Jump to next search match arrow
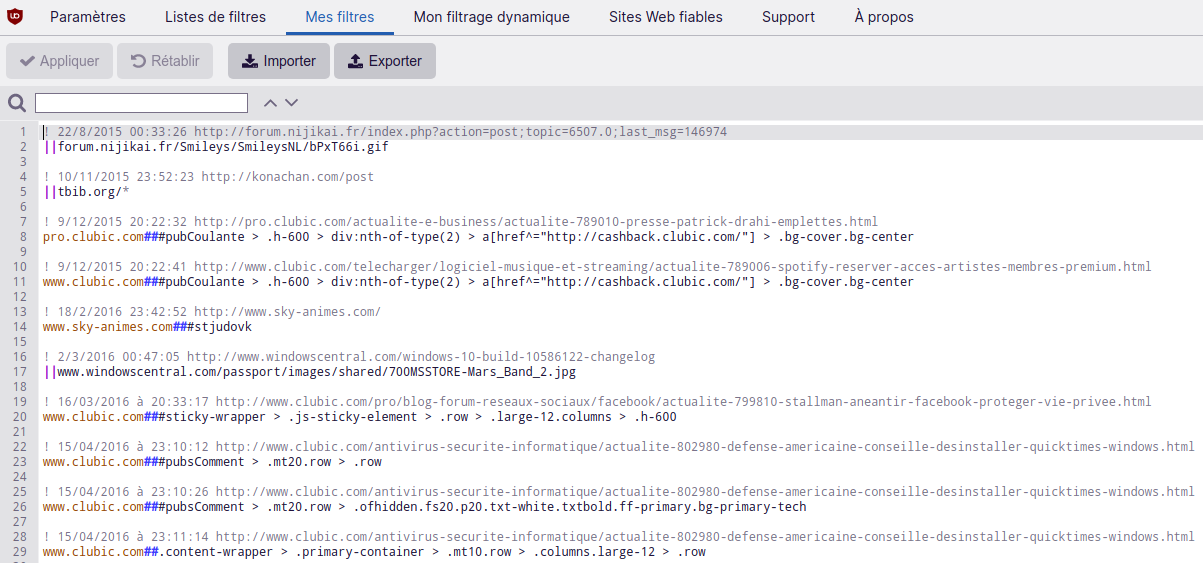 (291, 103)
